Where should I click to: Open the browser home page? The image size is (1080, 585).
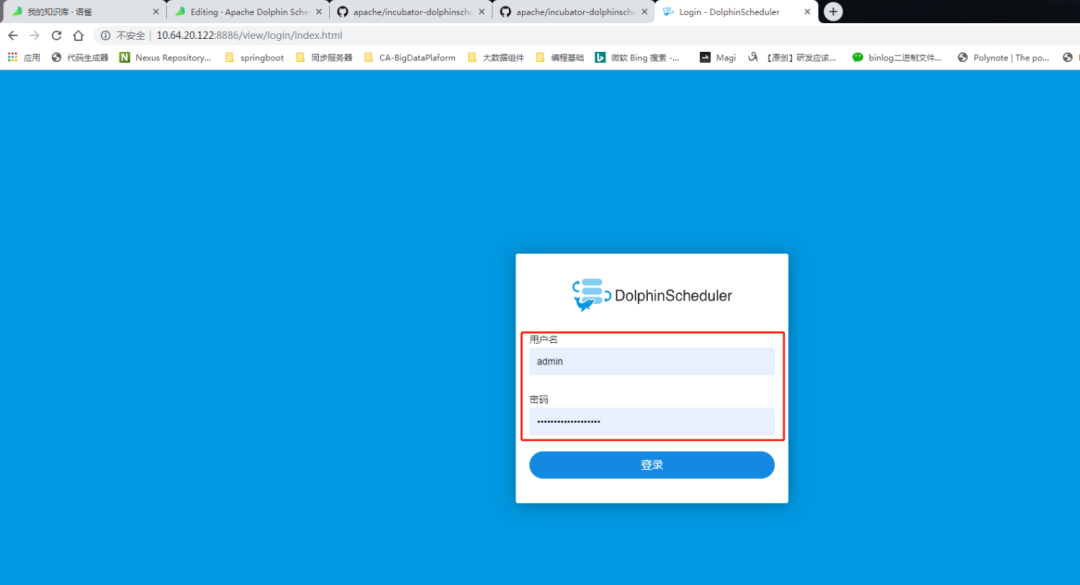click(x=79, y=35)
